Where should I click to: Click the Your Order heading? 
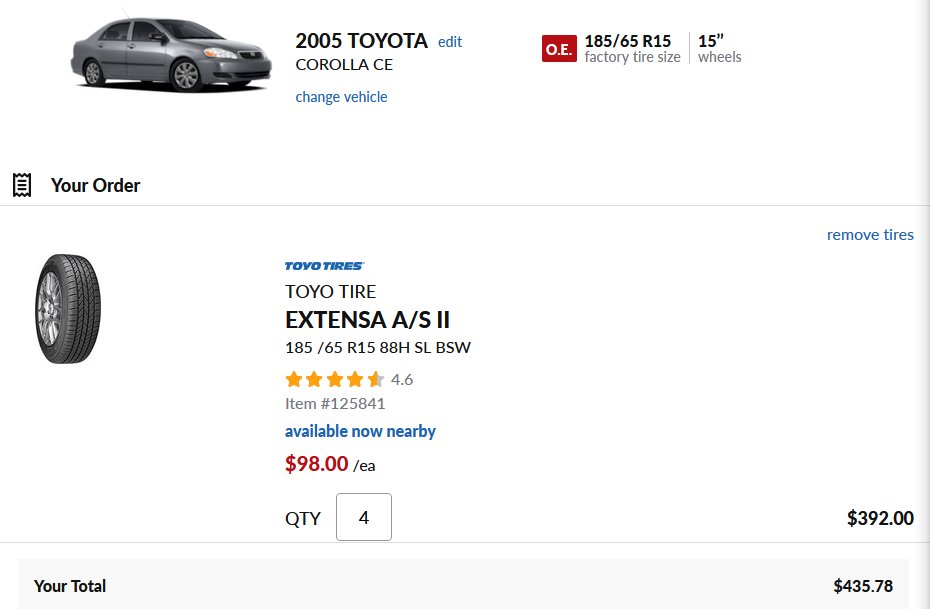click(95, 186)
